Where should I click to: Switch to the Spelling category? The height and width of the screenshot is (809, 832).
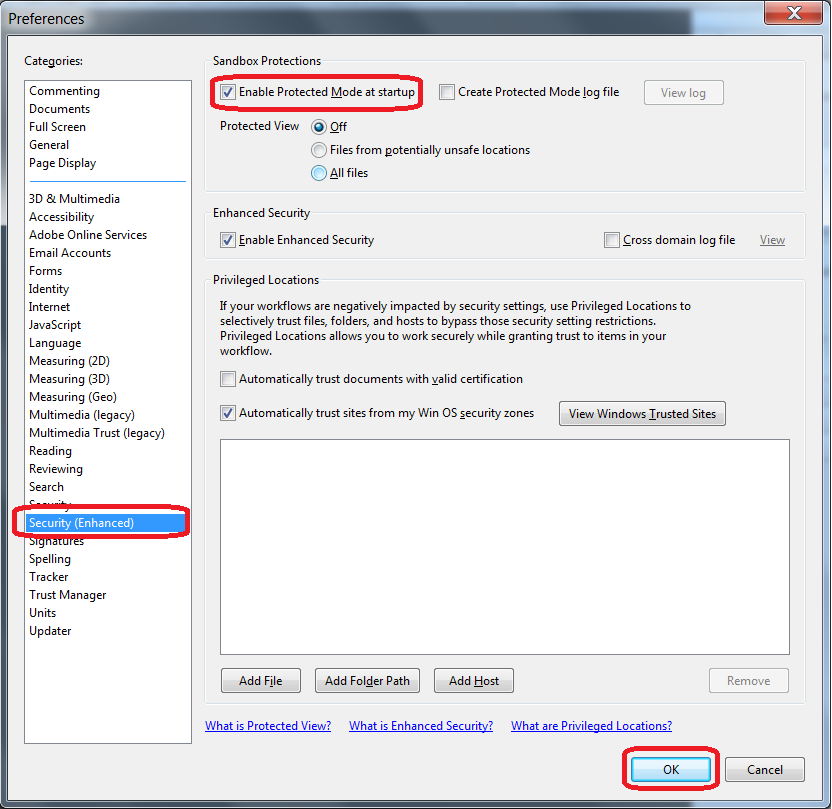point(50,558)
